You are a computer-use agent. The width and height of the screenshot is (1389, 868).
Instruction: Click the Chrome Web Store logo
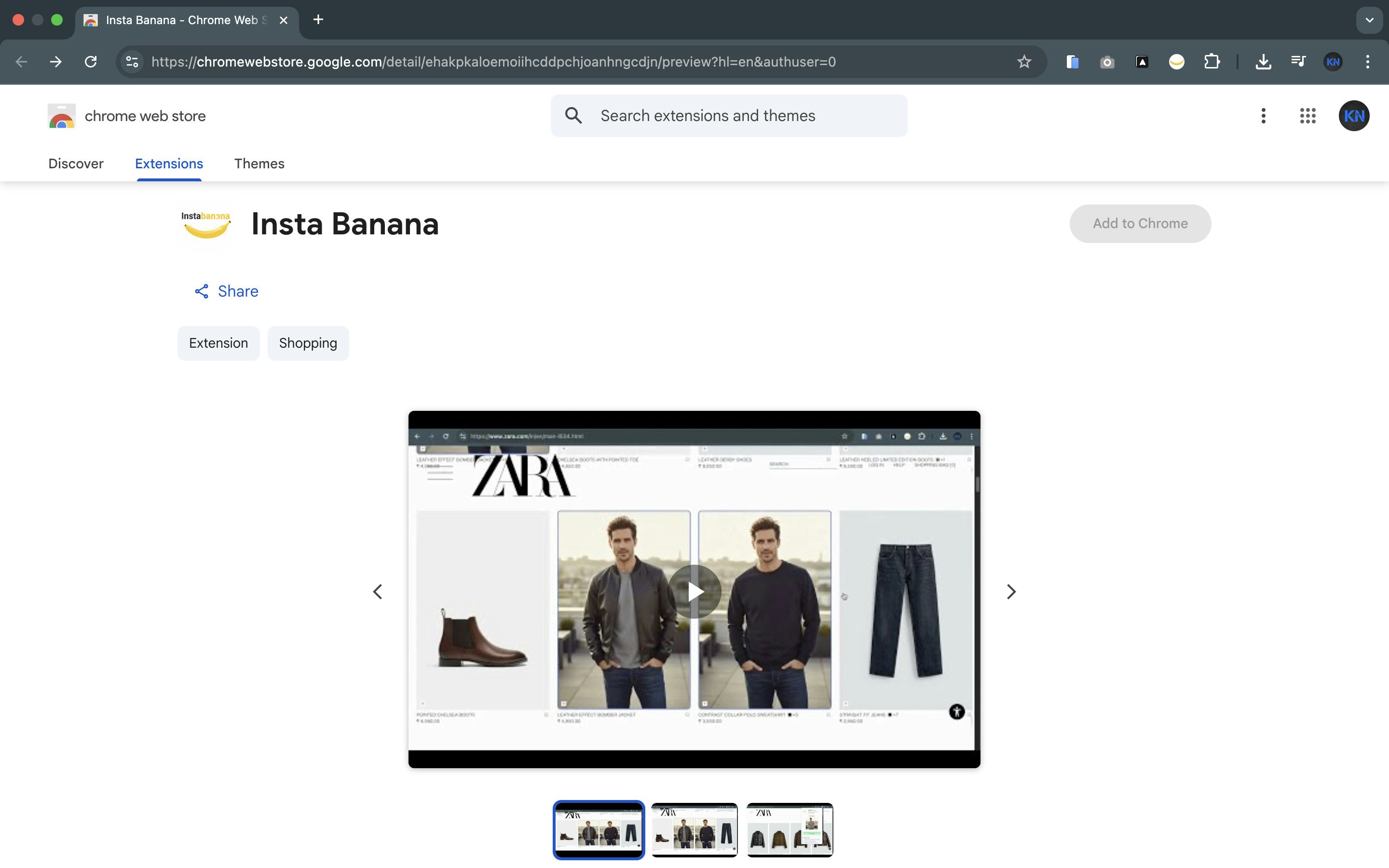pos(61,115)
